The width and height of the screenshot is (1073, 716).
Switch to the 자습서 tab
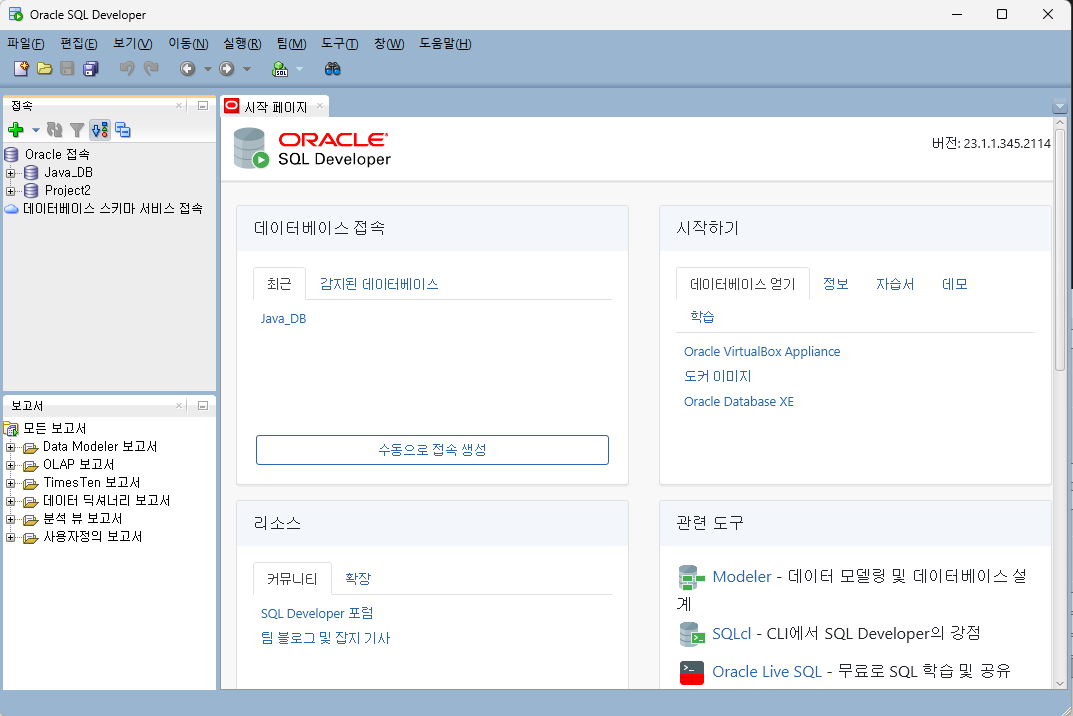[x=895, y=284]
